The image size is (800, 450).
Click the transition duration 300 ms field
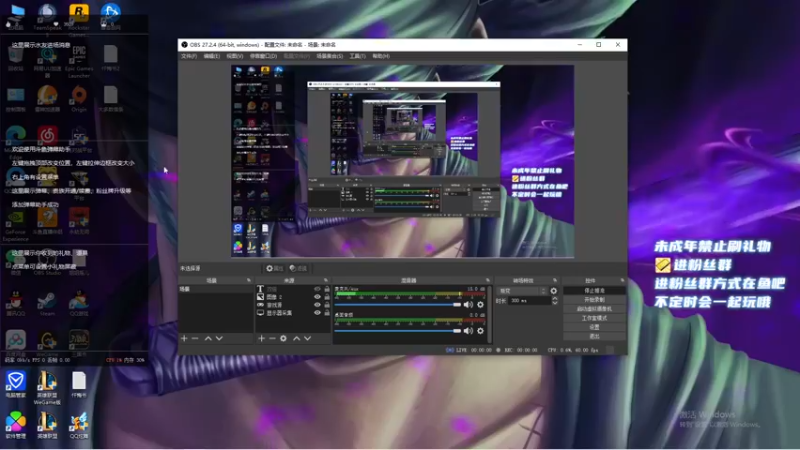(x=529, y=301)
